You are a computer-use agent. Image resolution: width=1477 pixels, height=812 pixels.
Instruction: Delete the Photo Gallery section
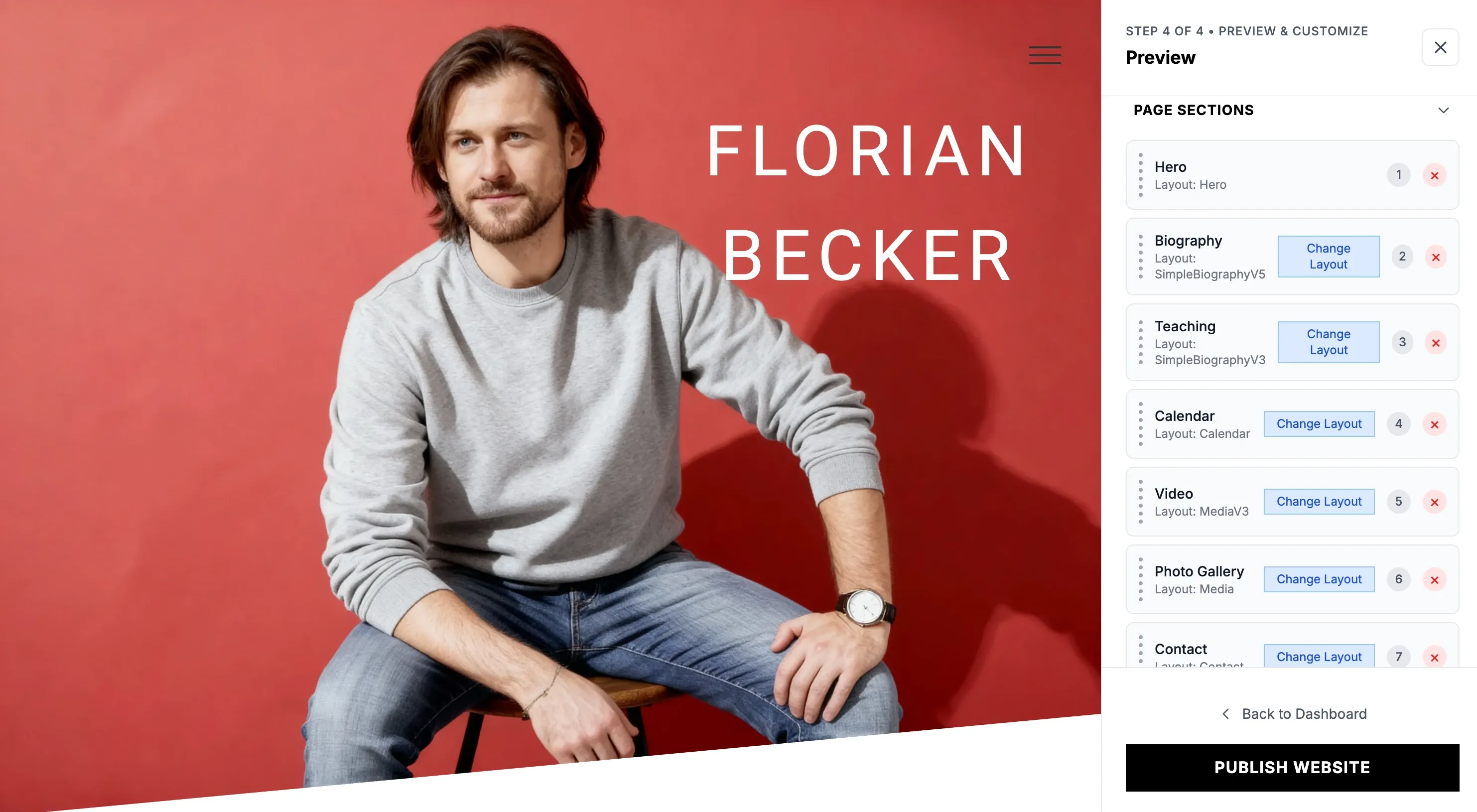(x=1435, y=579)
